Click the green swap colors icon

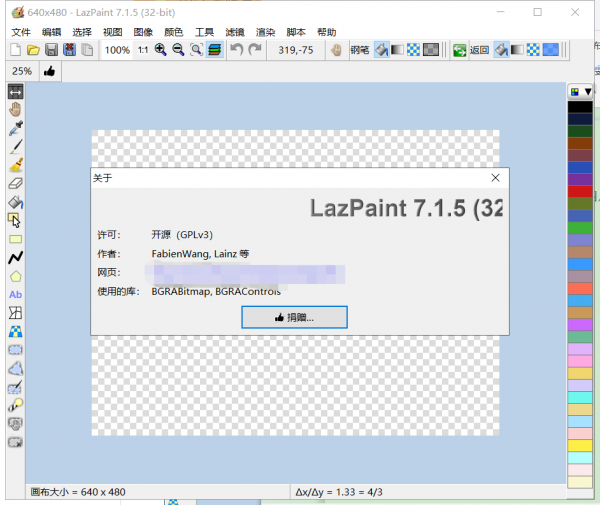pos(459,50)
